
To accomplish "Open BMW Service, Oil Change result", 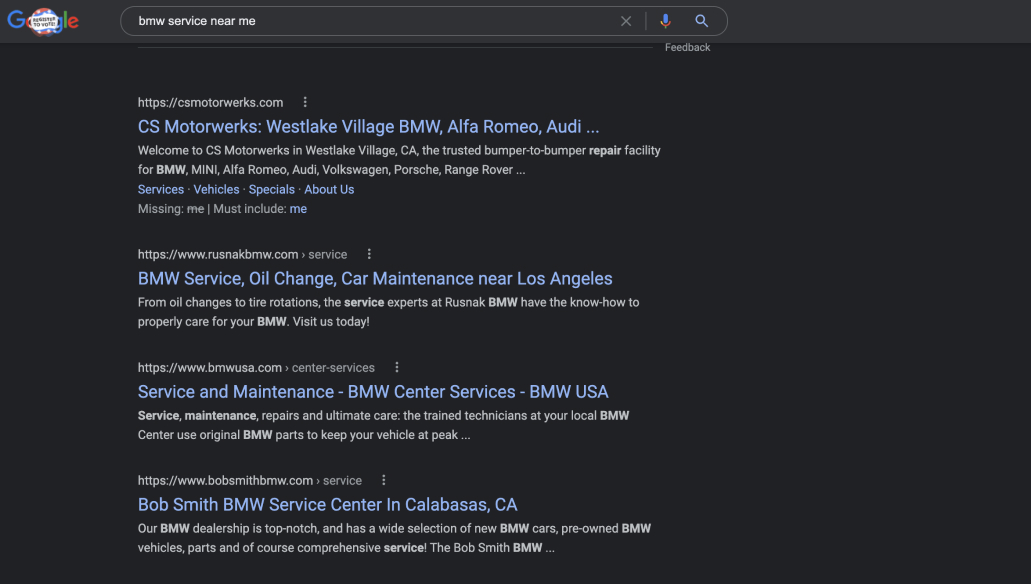I will click(x=375, y=279).
